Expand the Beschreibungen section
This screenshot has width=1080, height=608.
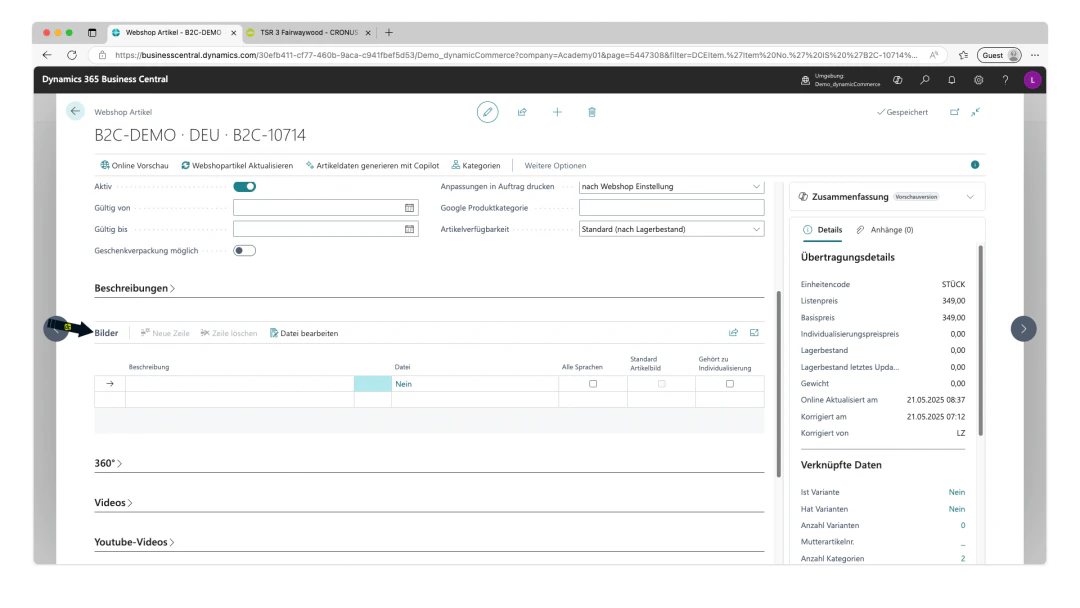click(134, 288)
